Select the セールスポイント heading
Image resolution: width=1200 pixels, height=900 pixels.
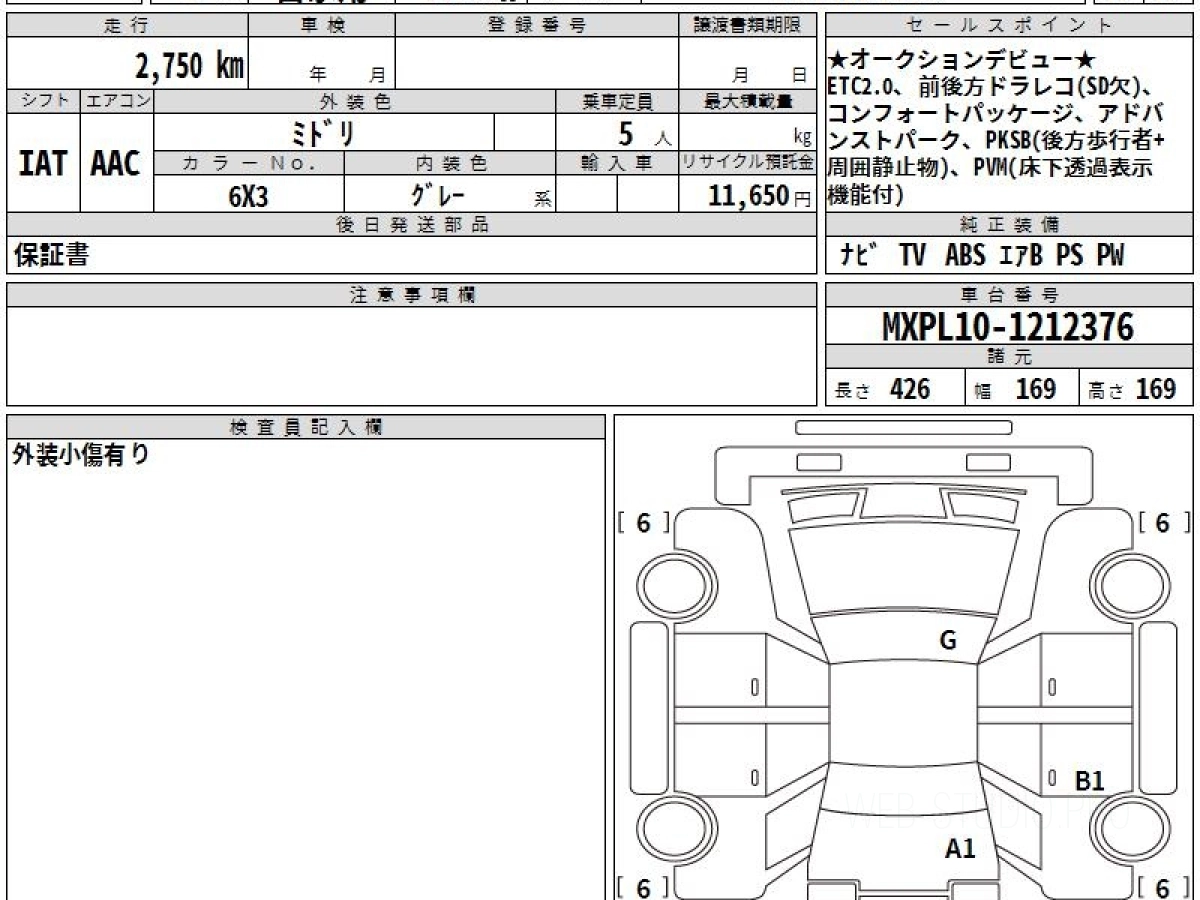click(x=1010, y=26)
